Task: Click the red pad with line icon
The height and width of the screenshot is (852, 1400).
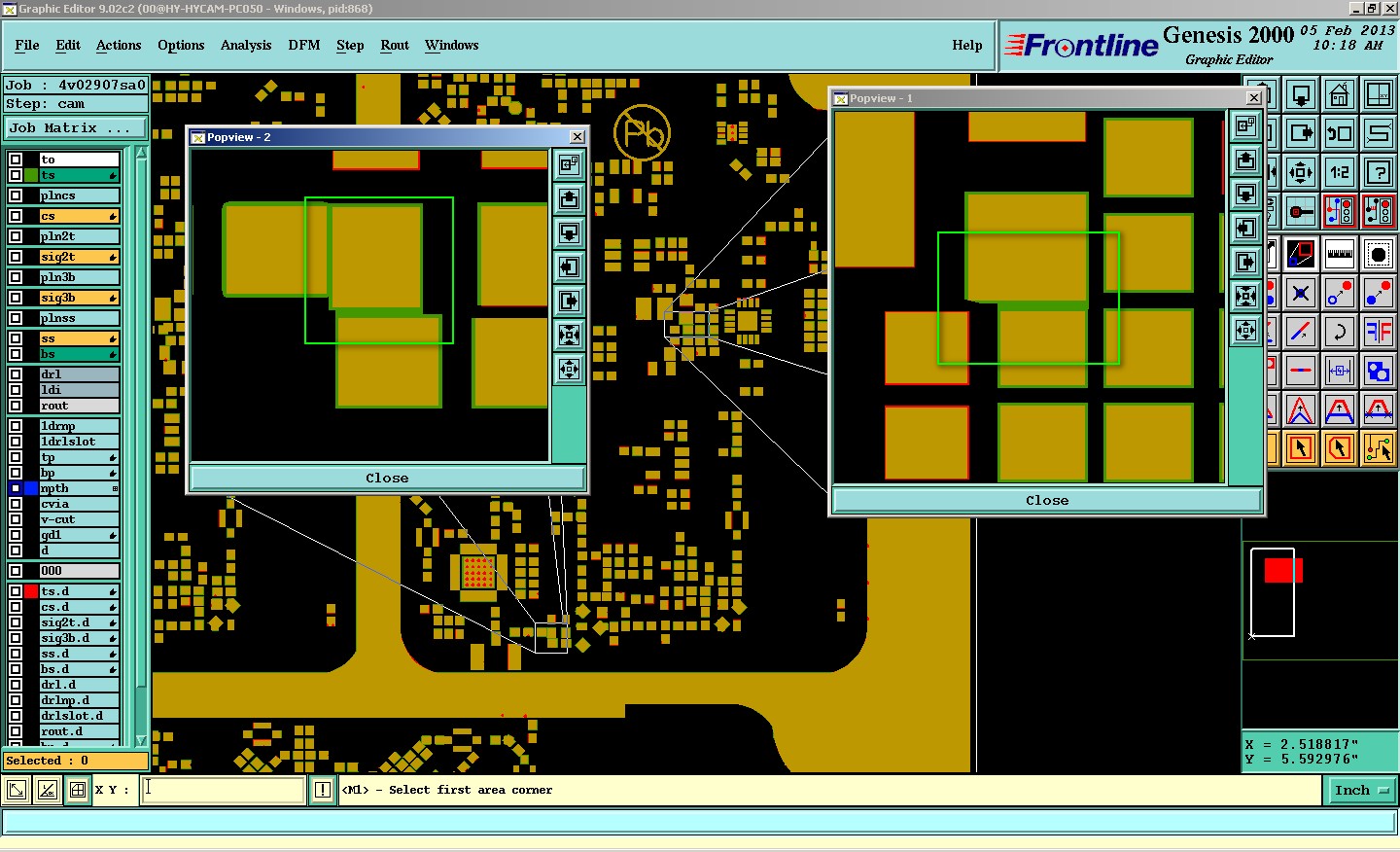Action: (x=1301, y=211)
